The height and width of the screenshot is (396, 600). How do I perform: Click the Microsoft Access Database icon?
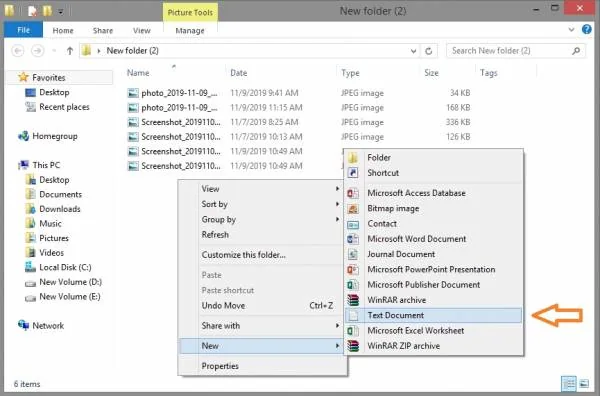point(353,193)
